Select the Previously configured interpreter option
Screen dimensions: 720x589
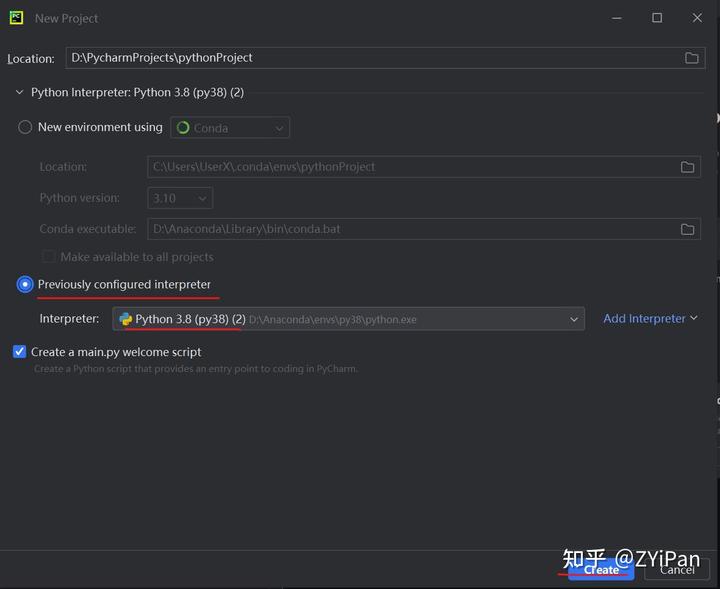pos(25,285)
